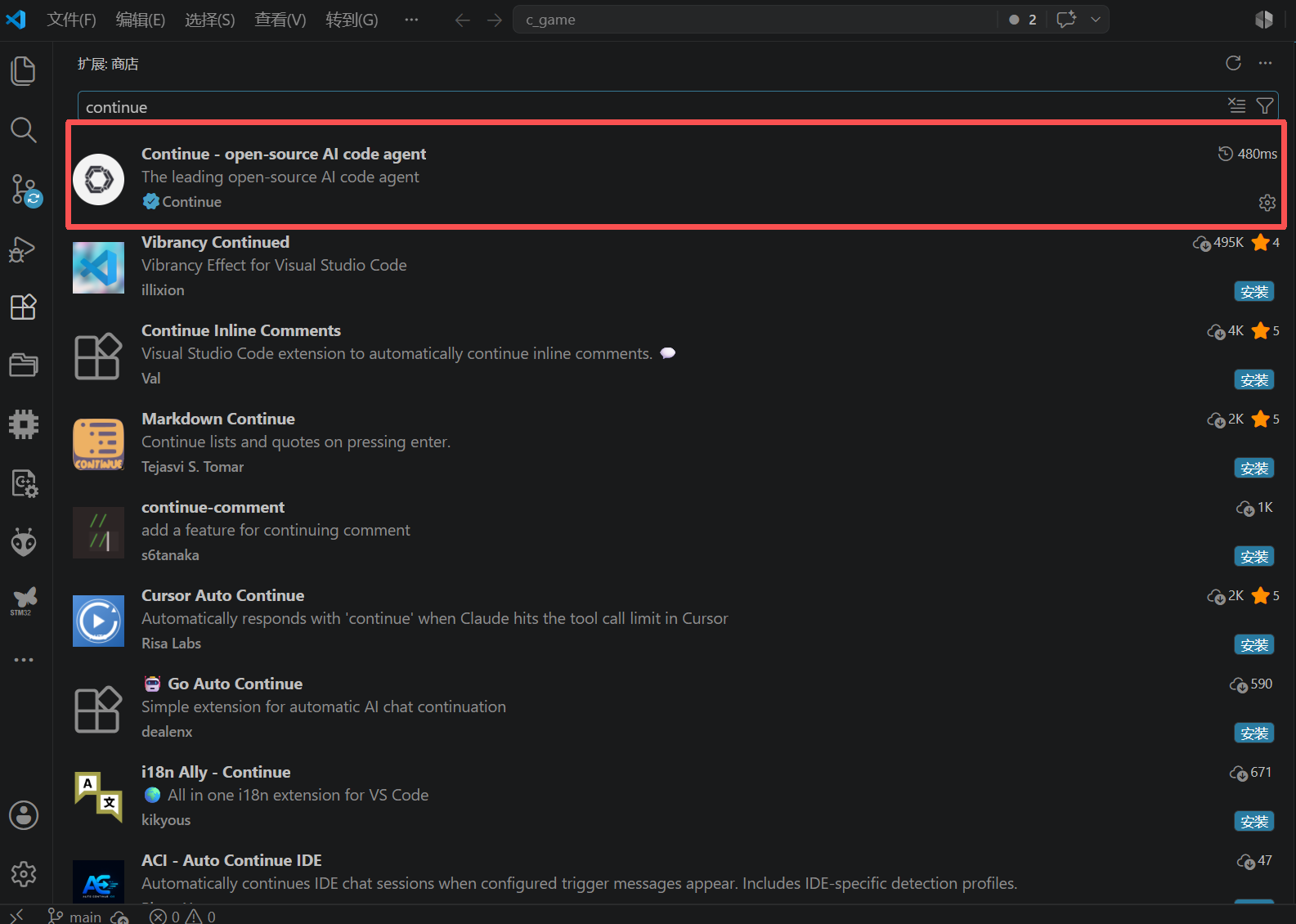Open the errors and warnings indicator in the status bar

pyautogui.click(x=183, y=917)
